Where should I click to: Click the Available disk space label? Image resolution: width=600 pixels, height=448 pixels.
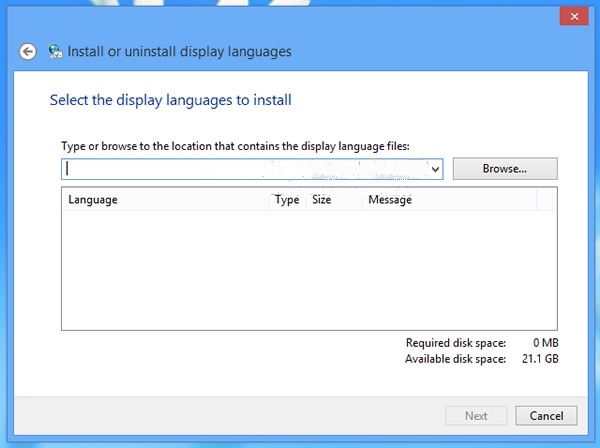pyautogui.click(x=455, y=358)
